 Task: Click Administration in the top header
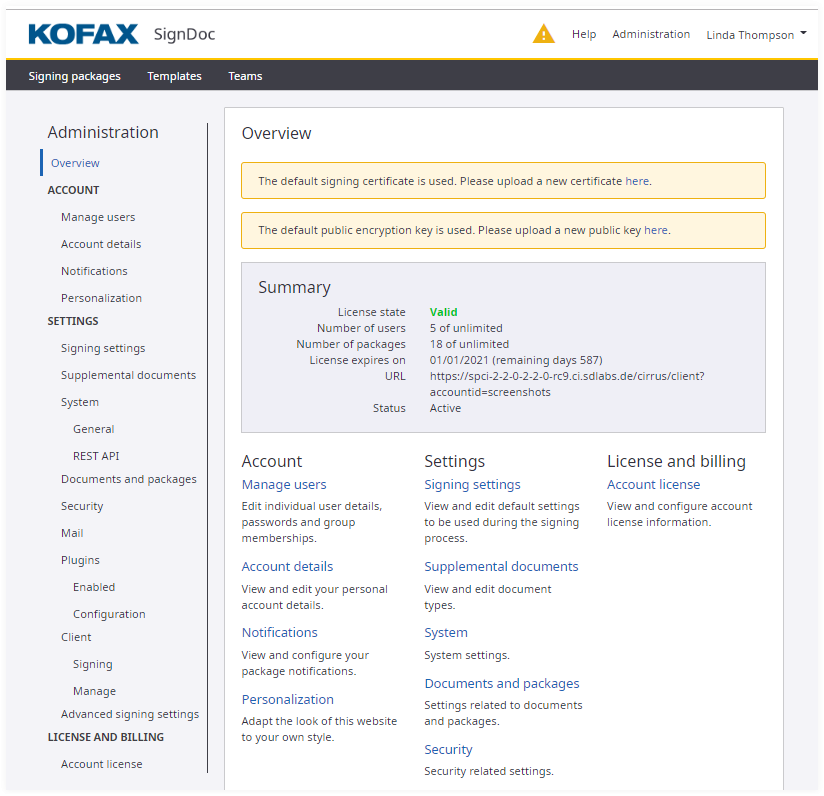pos(651,34)
